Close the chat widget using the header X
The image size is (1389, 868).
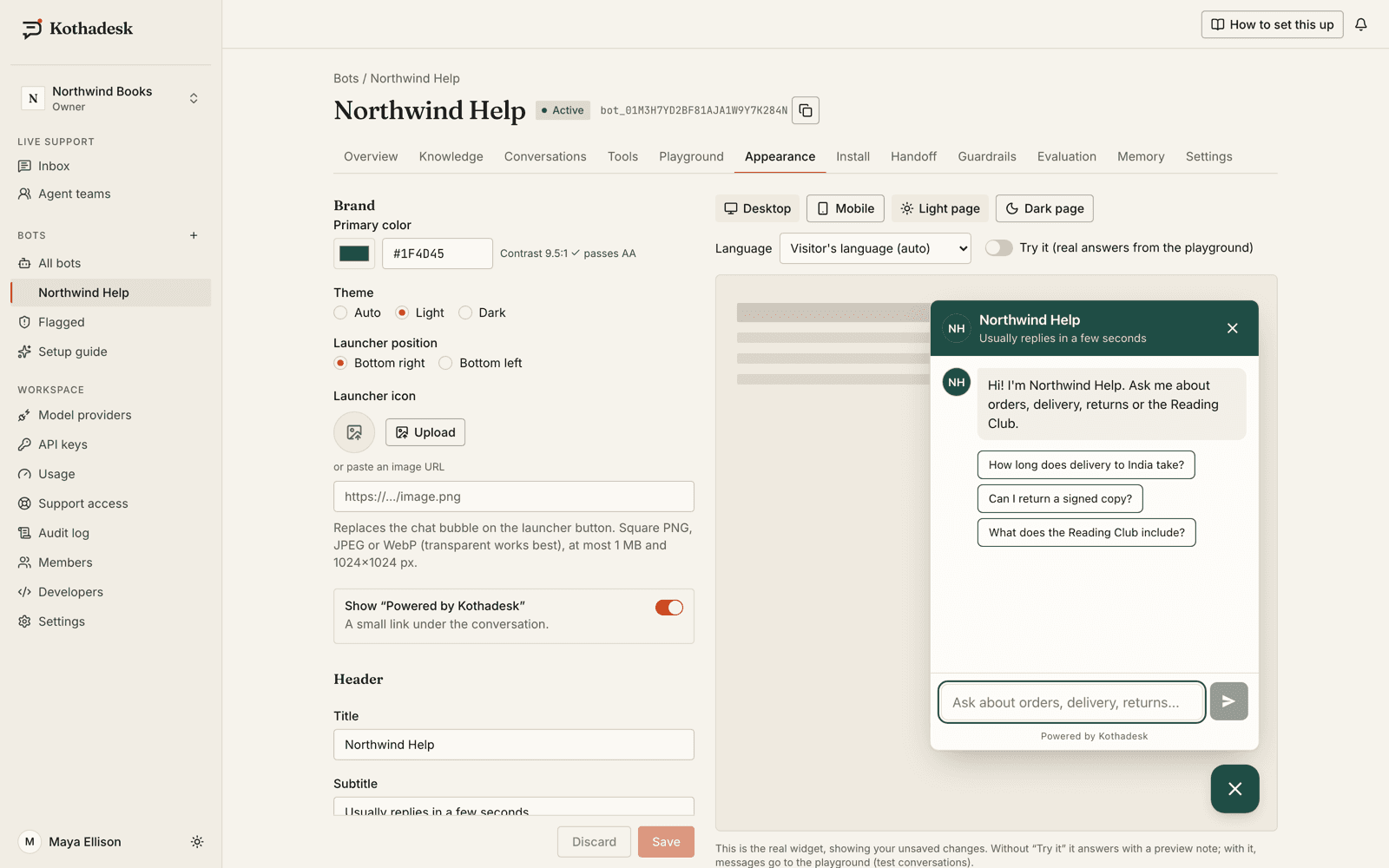point(1232,328)
